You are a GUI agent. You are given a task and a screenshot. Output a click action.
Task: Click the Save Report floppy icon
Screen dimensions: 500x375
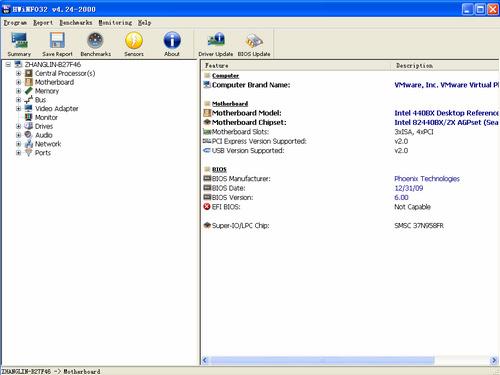(x=57, y=40)
